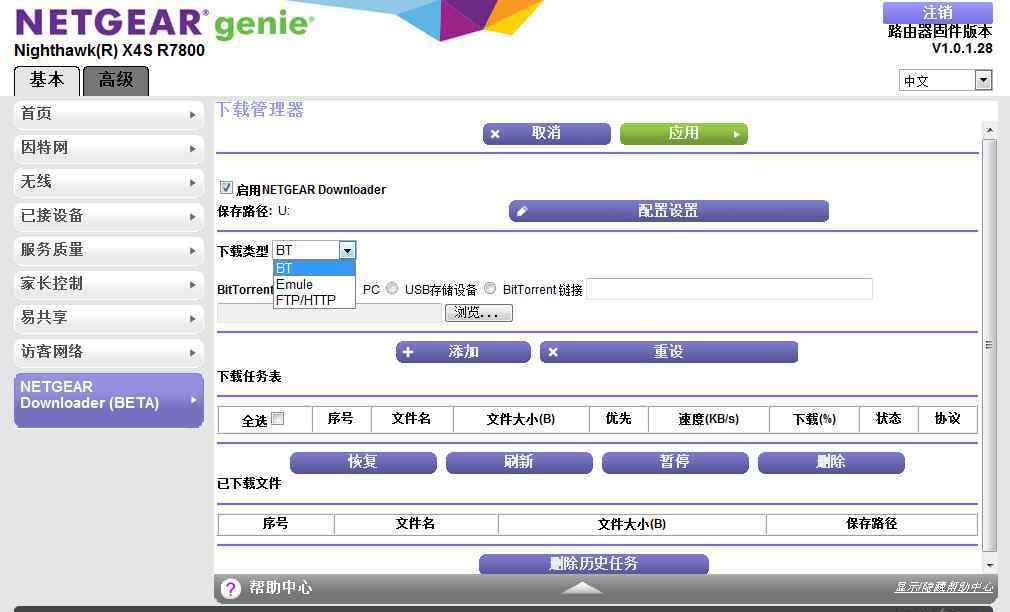Image resolution: width=1010 pixels, height=612 pixels.
Task: Open the 服务质量 sidebar menu
Action: (x=108, y=251)
